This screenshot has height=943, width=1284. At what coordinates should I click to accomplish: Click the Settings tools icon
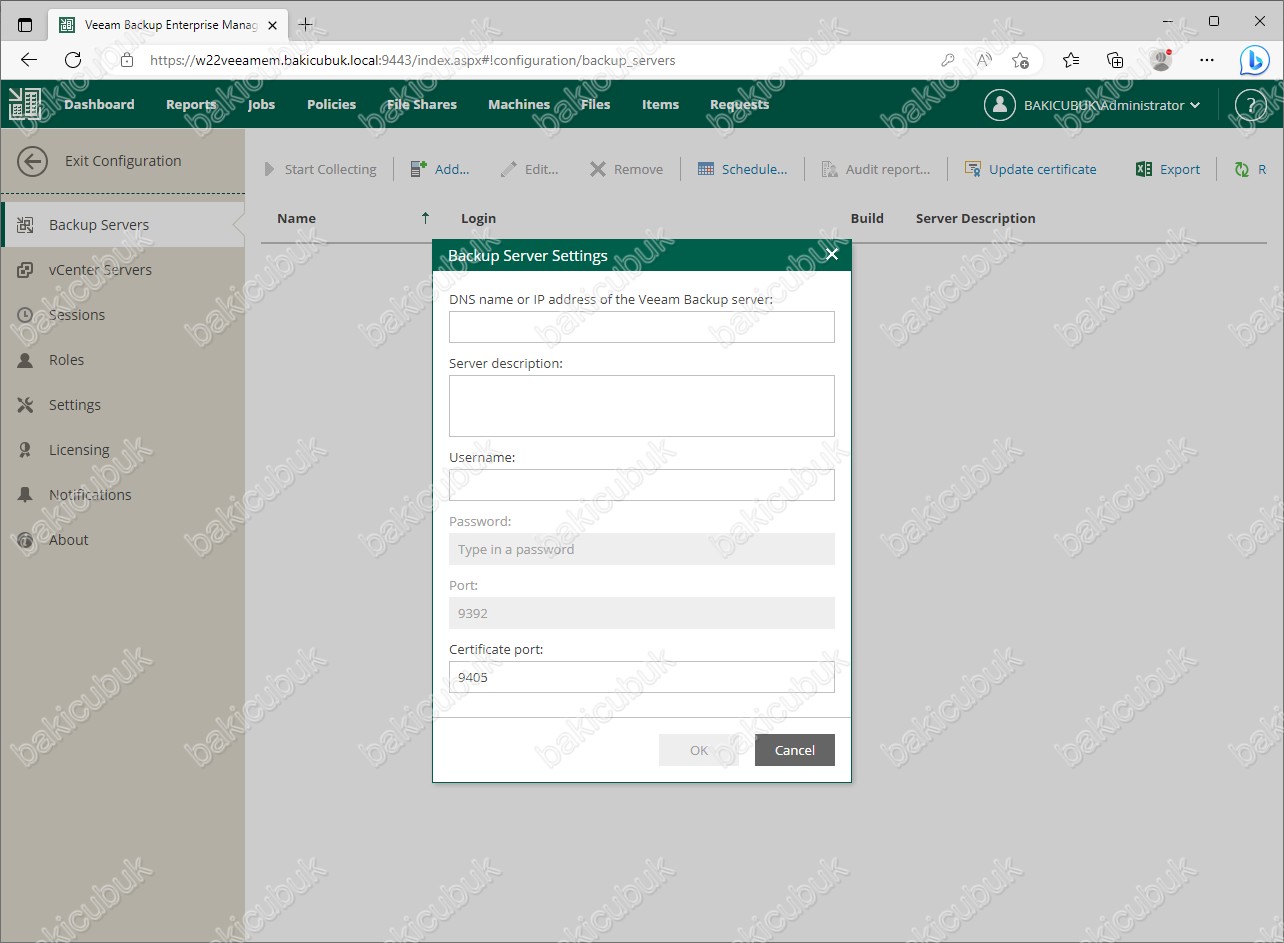26,405
